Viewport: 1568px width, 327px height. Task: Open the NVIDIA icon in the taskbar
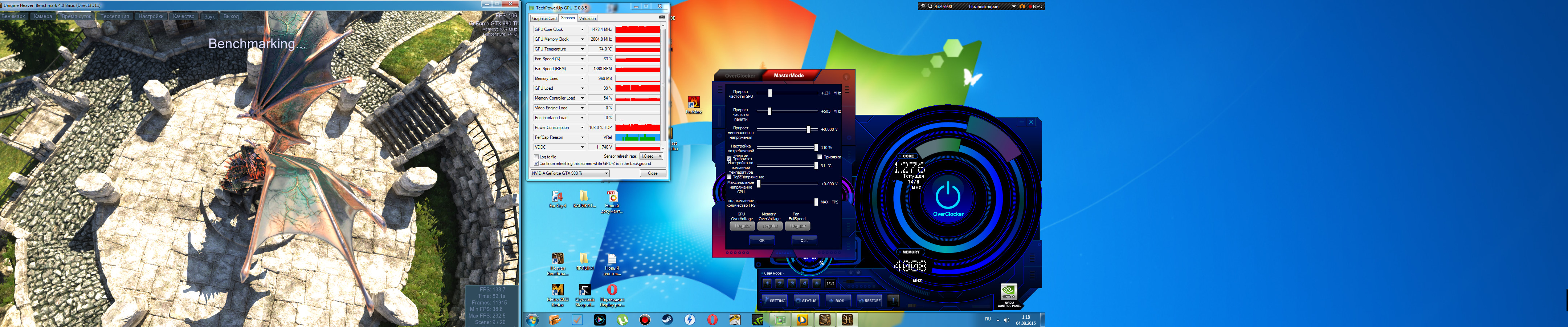758,320
